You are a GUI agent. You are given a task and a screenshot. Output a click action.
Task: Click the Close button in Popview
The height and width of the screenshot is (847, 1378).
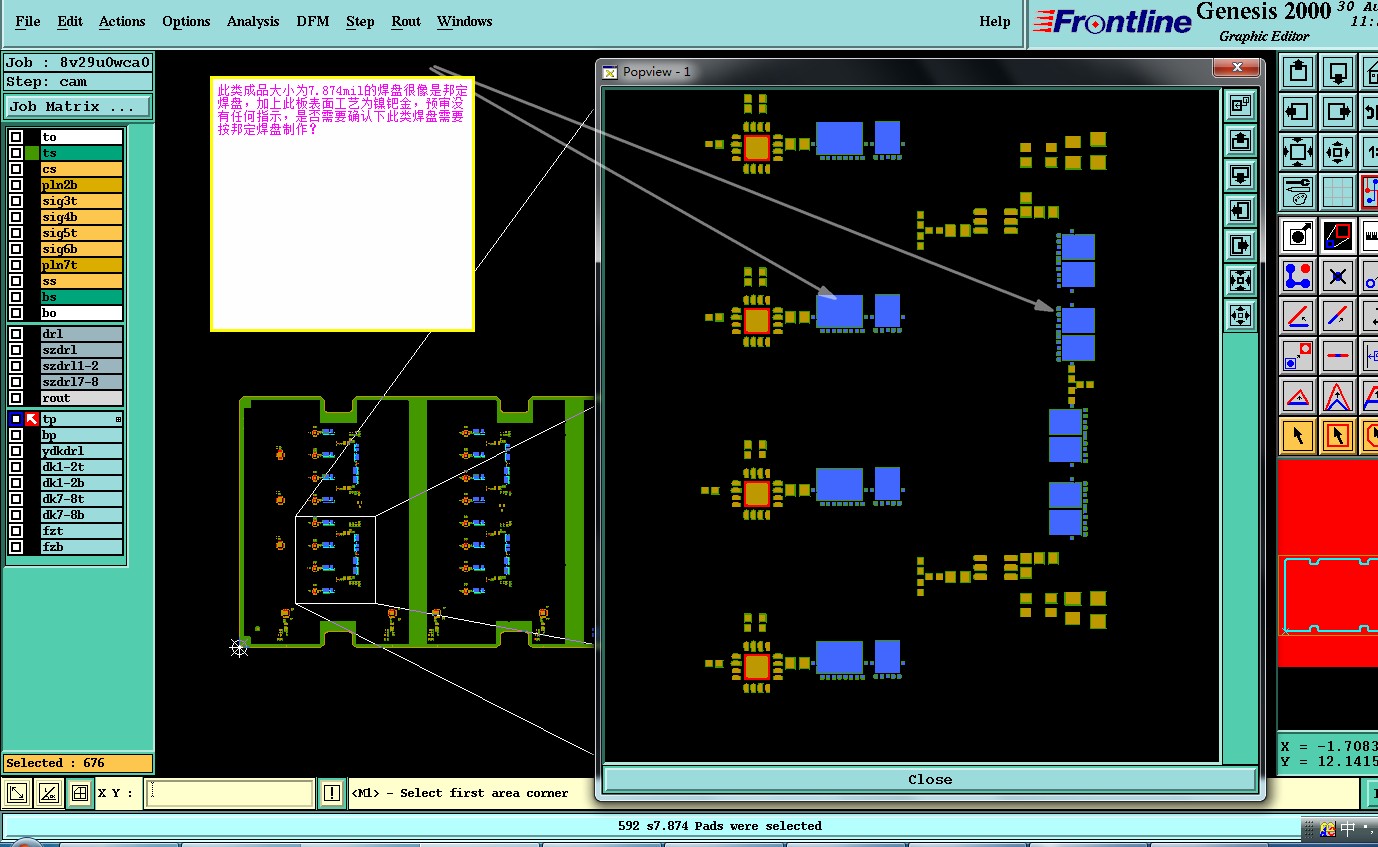point(930,779)
